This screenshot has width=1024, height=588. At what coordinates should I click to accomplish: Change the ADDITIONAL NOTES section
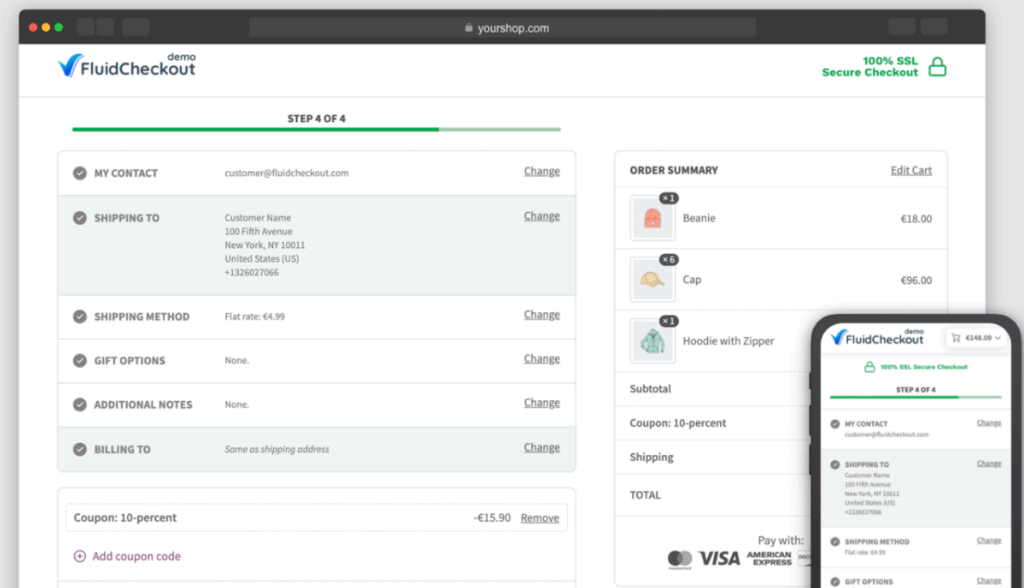(541, 402)
